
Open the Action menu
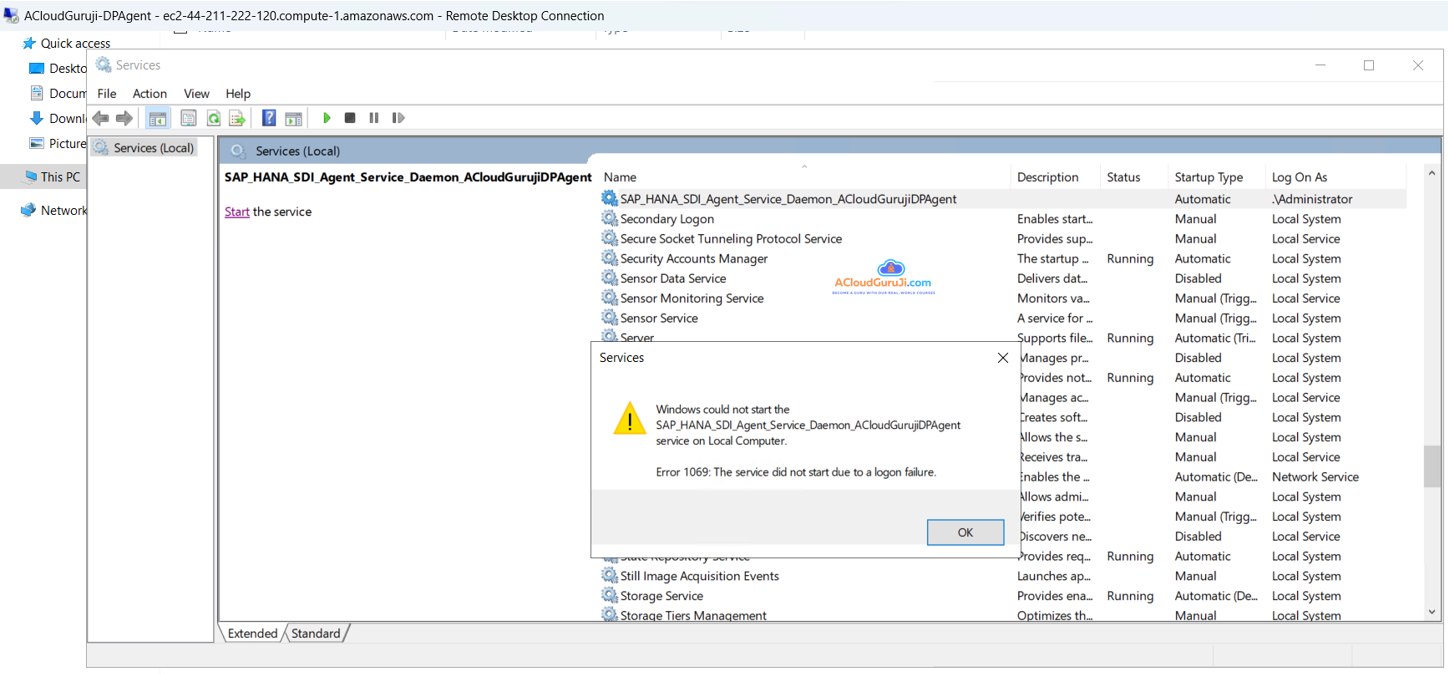150,94
